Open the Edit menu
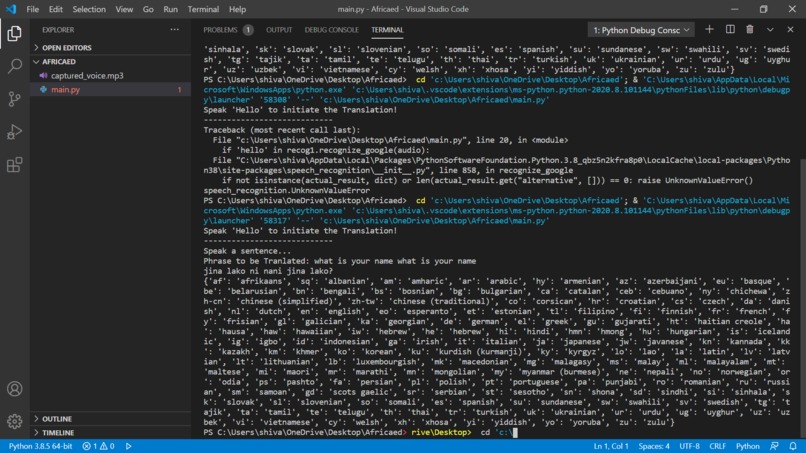 pyautogui.click(x=56, y=9)
